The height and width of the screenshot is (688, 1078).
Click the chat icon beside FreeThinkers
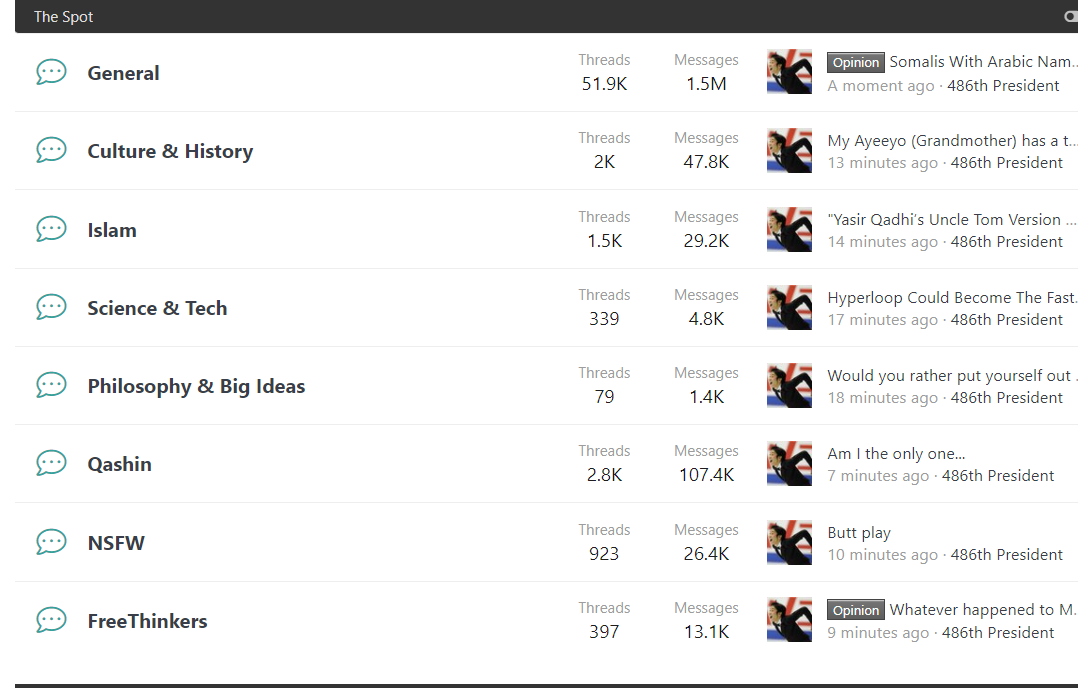(x=51, y=620)
